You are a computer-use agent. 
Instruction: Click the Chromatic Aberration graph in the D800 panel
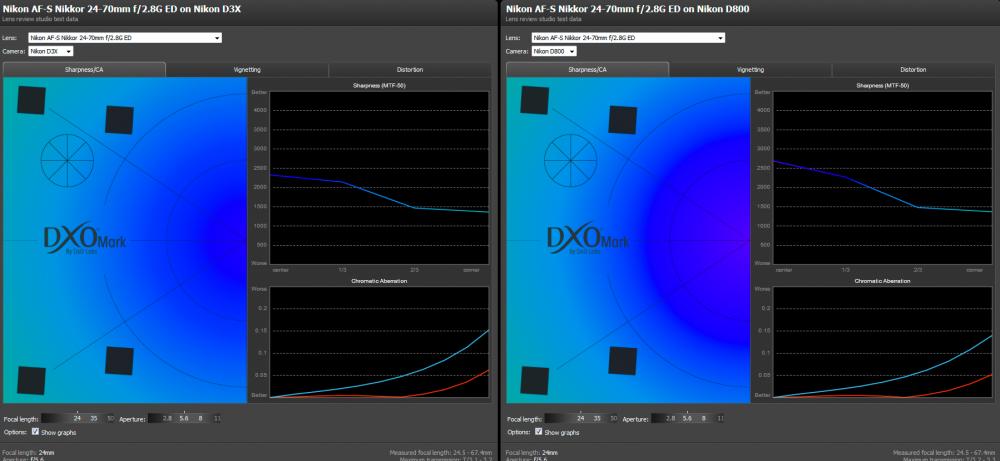tap(883, 342)
